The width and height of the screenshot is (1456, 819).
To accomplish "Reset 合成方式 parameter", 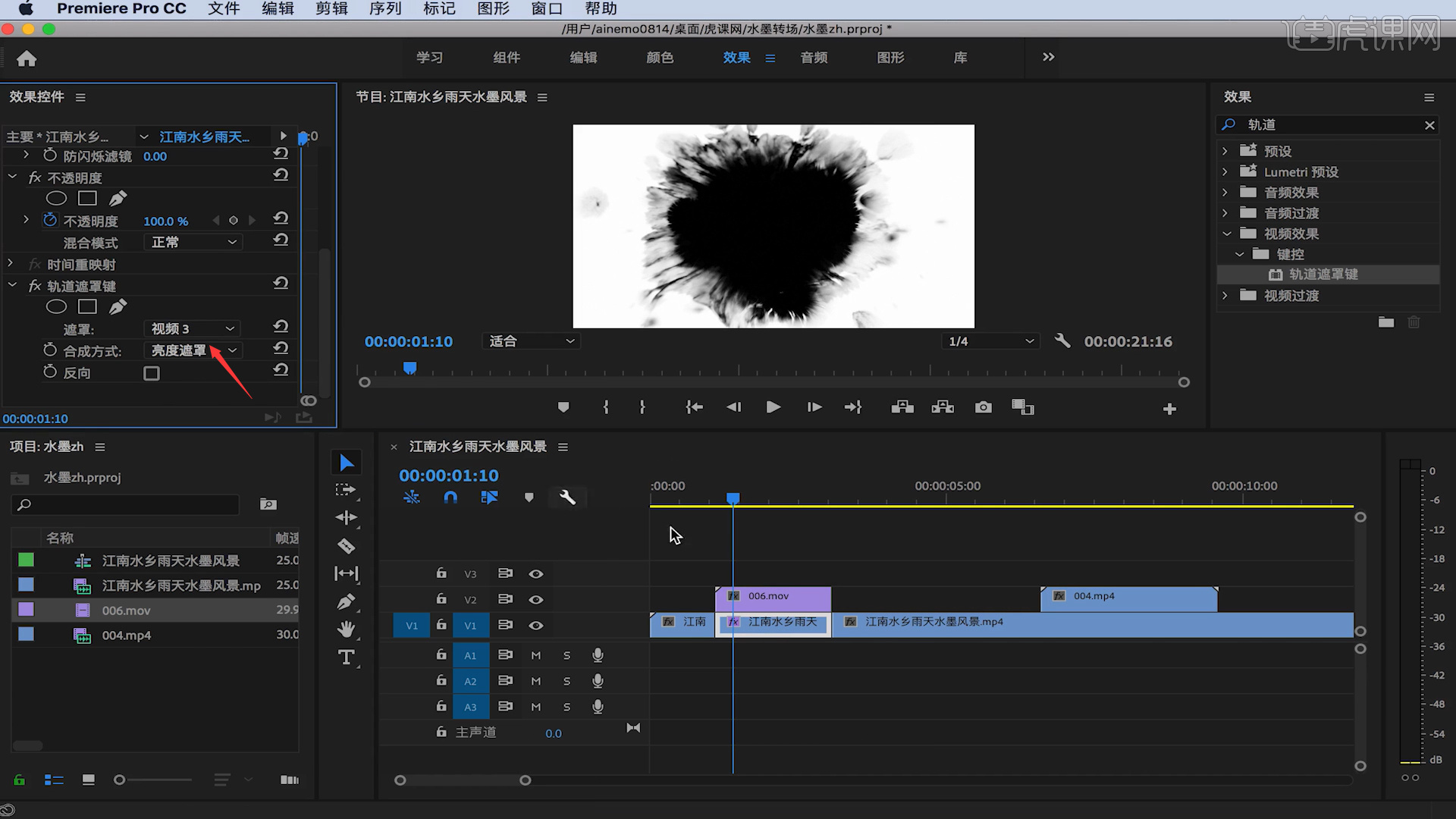I will [281, 348].
